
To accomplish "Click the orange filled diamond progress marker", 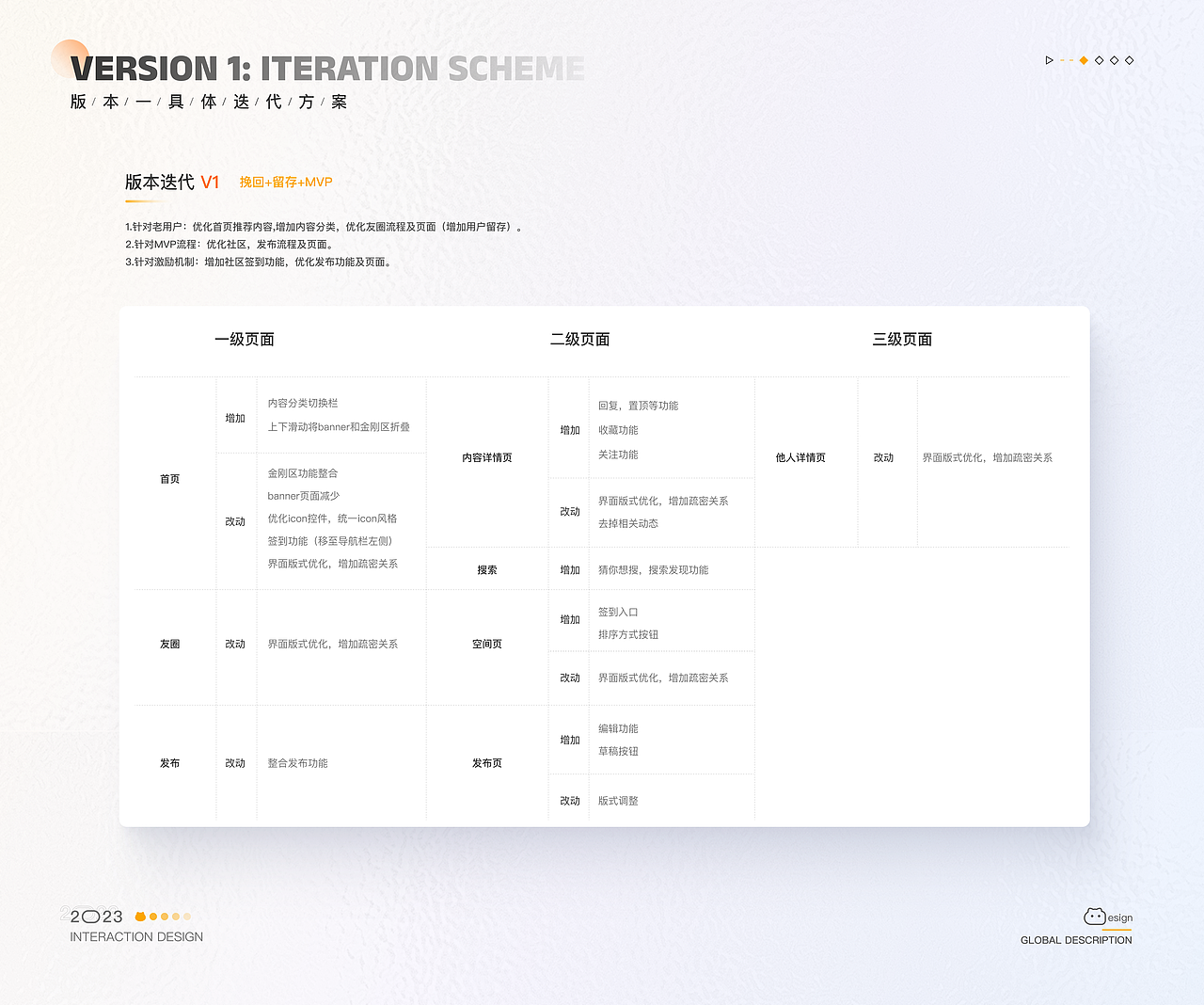I will pos(1084,60).
